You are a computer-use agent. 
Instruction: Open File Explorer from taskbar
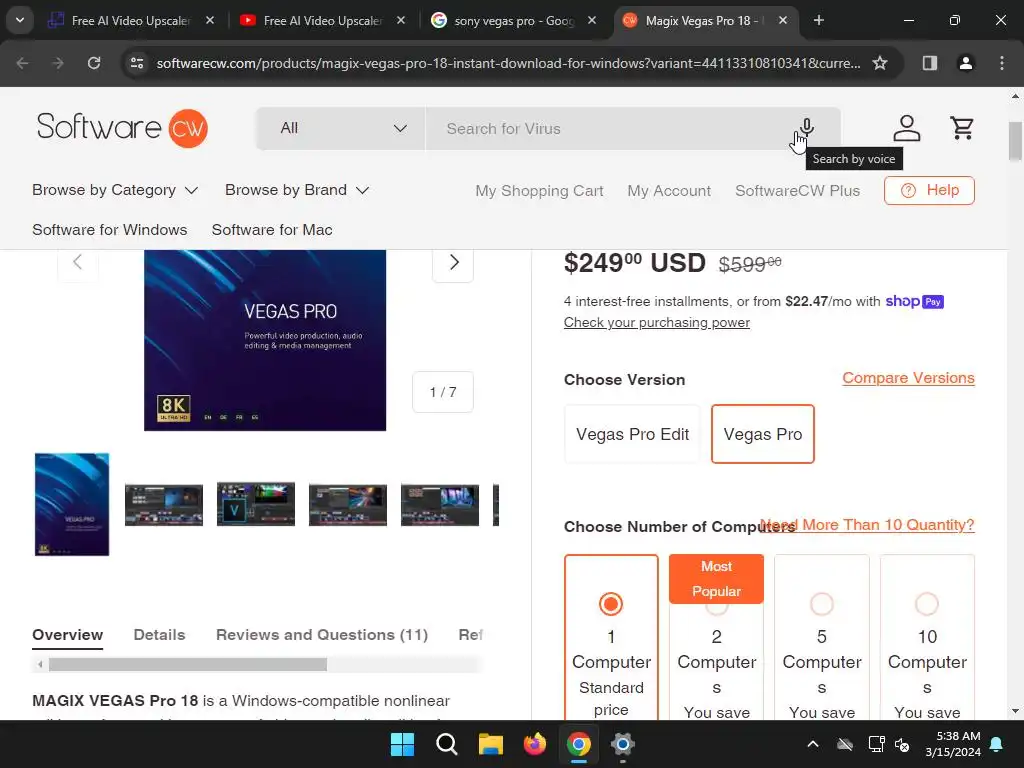[x=490, y=744]
